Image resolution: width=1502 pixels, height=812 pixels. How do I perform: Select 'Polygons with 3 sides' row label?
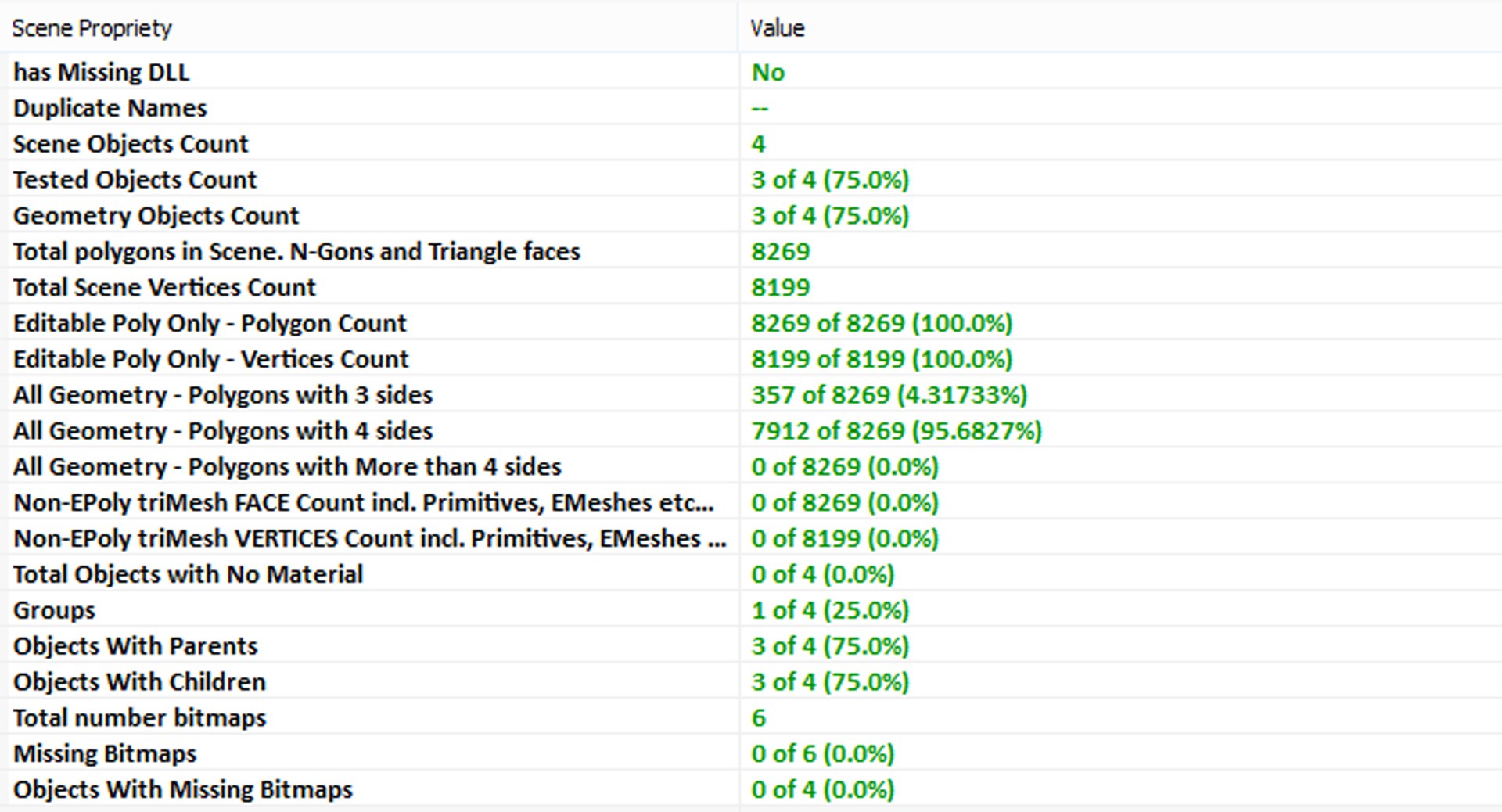click(223, 395)
